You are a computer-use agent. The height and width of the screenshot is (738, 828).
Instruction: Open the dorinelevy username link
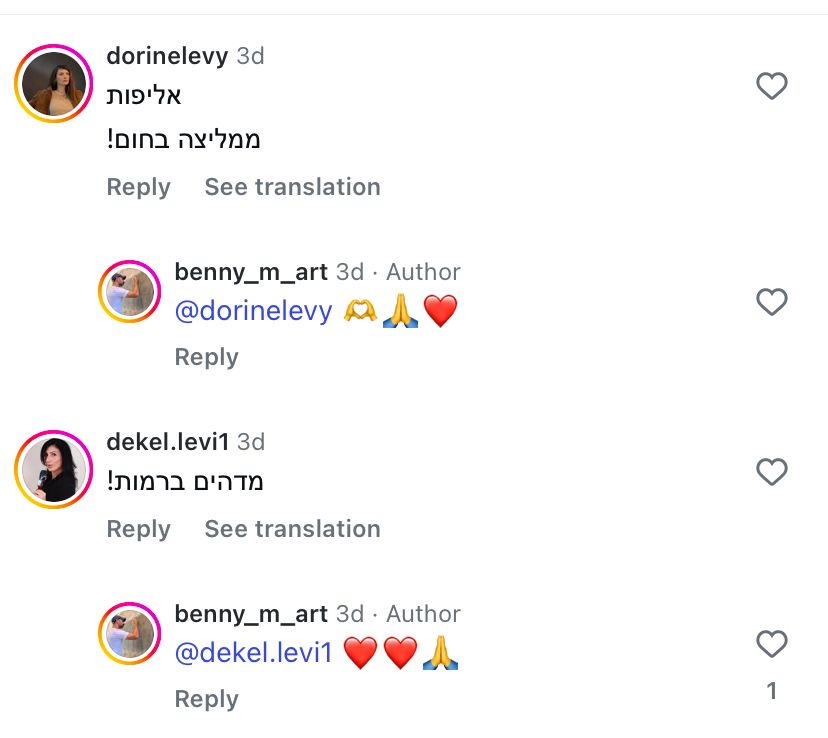click(x=167, y=56)
